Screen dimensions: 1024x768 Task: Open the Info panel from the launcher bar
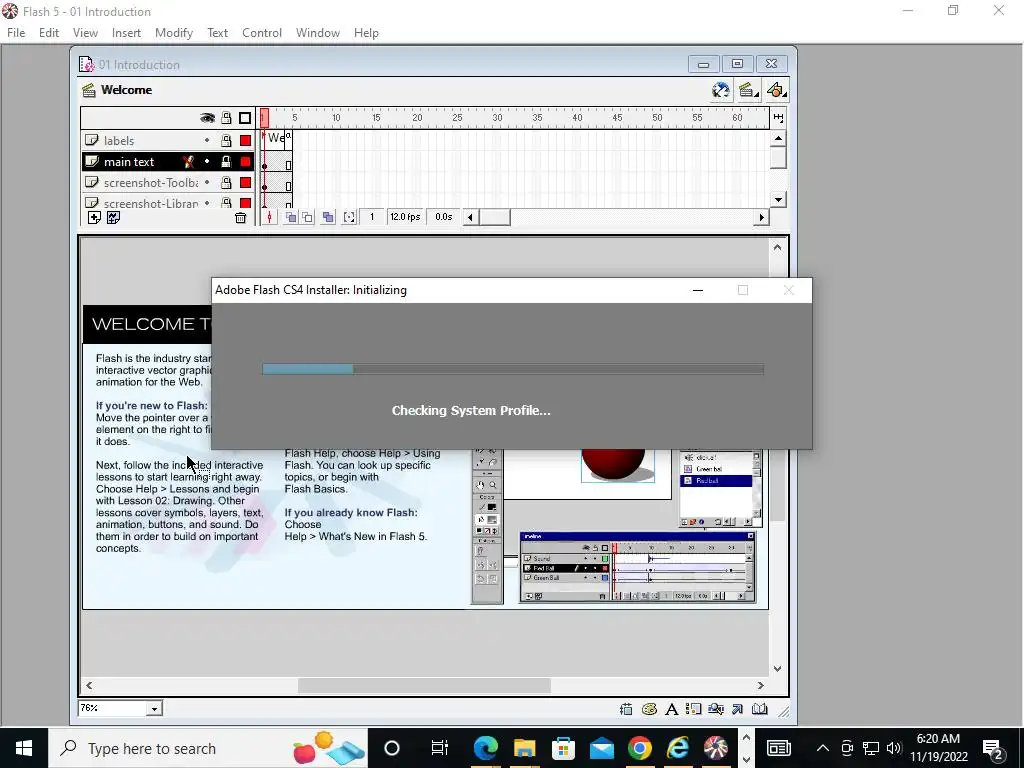coord(626,709)
